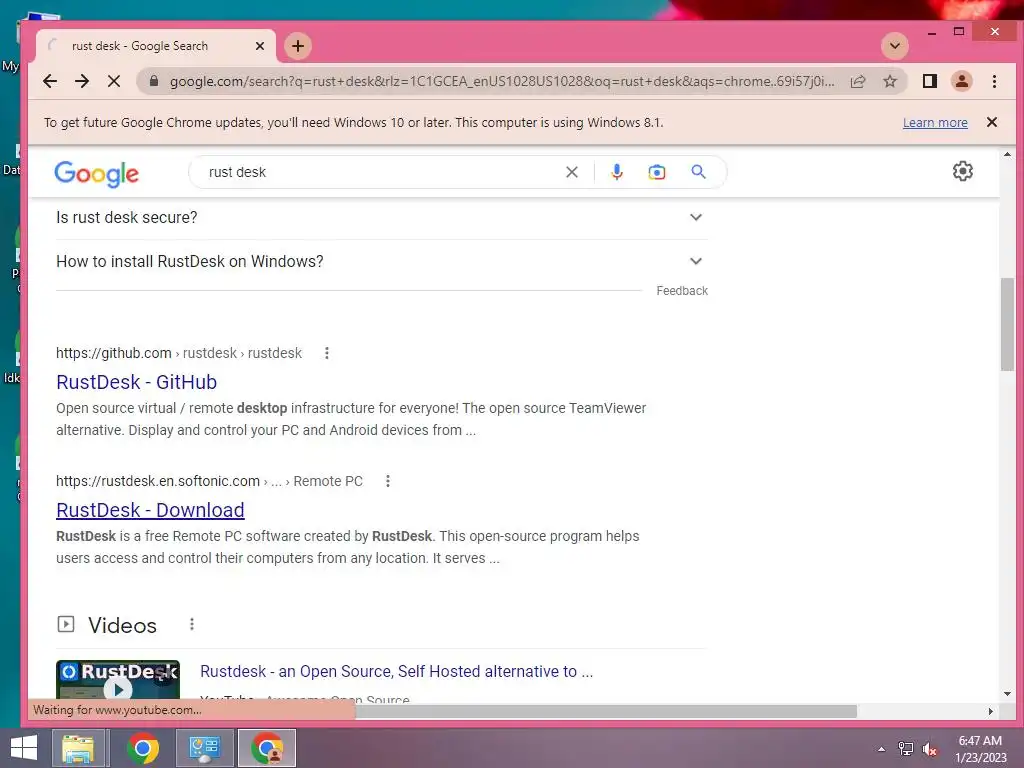Click the vertical scrollbar up arrow
1024x768 pixels.
(1007, 155)
